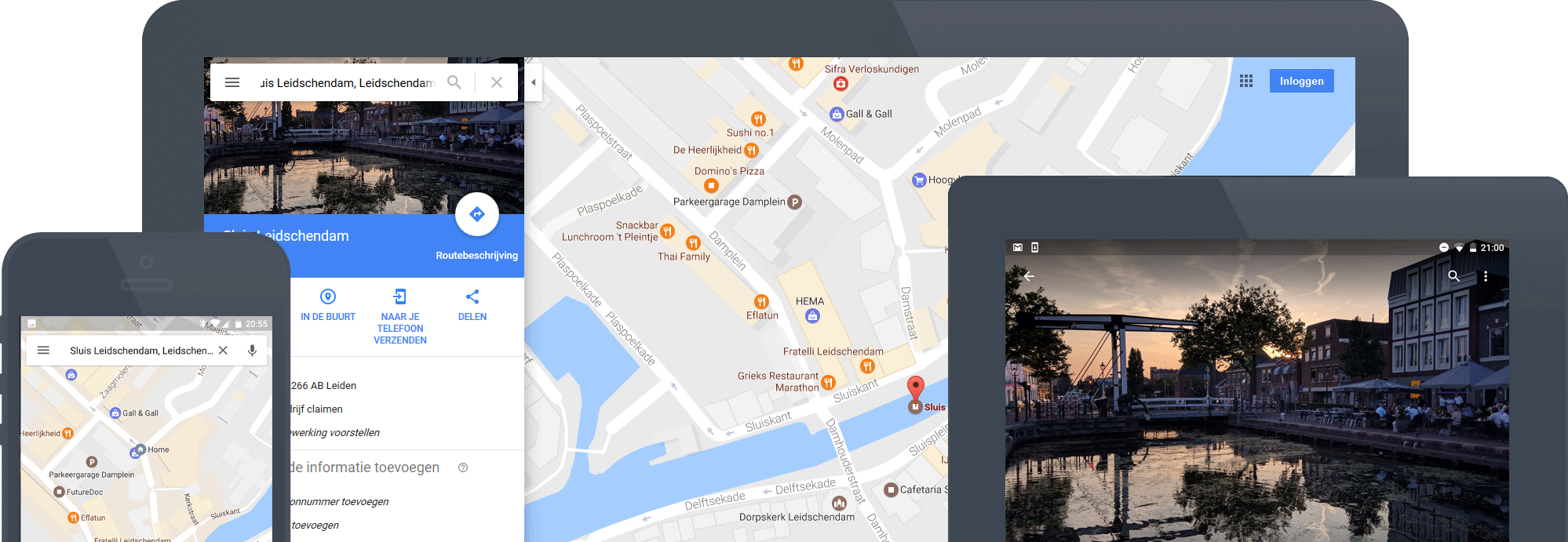The image size is (1568, 542).
Task: Collapse the side panel with the arrow
Action: [x=534, y=82]
